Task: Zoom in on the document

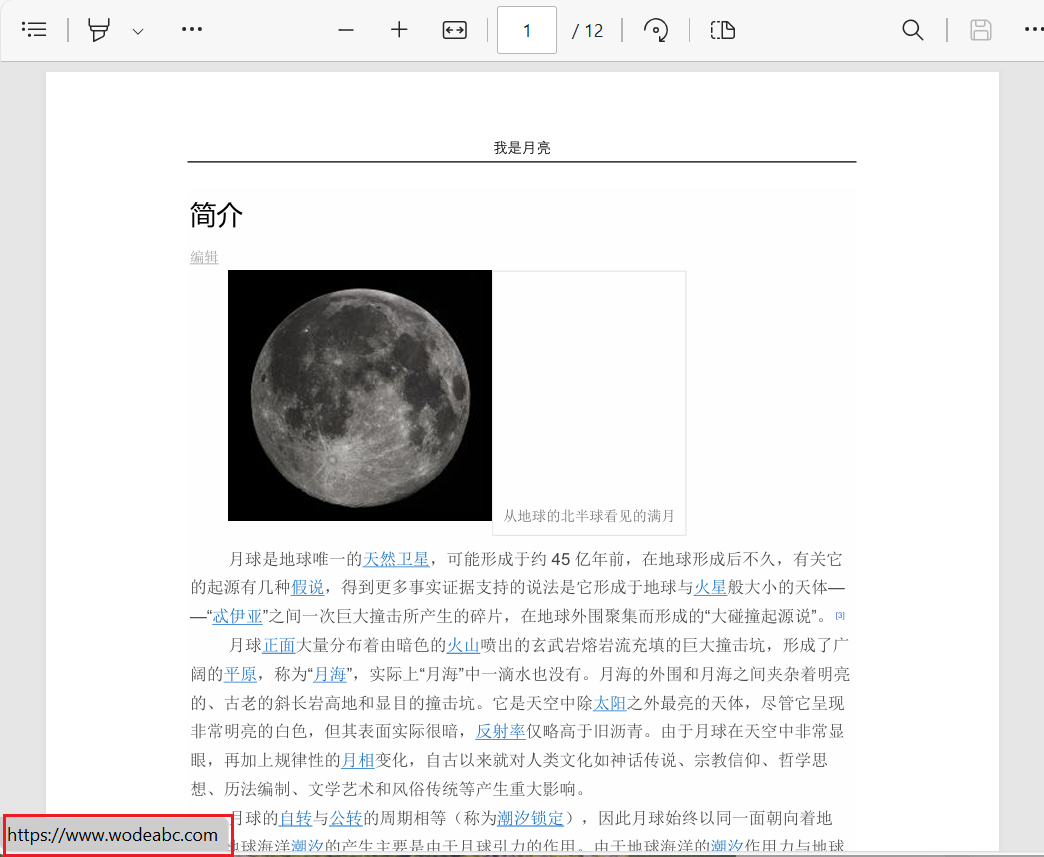Action: pyautogui.click(x=399, y=30)
